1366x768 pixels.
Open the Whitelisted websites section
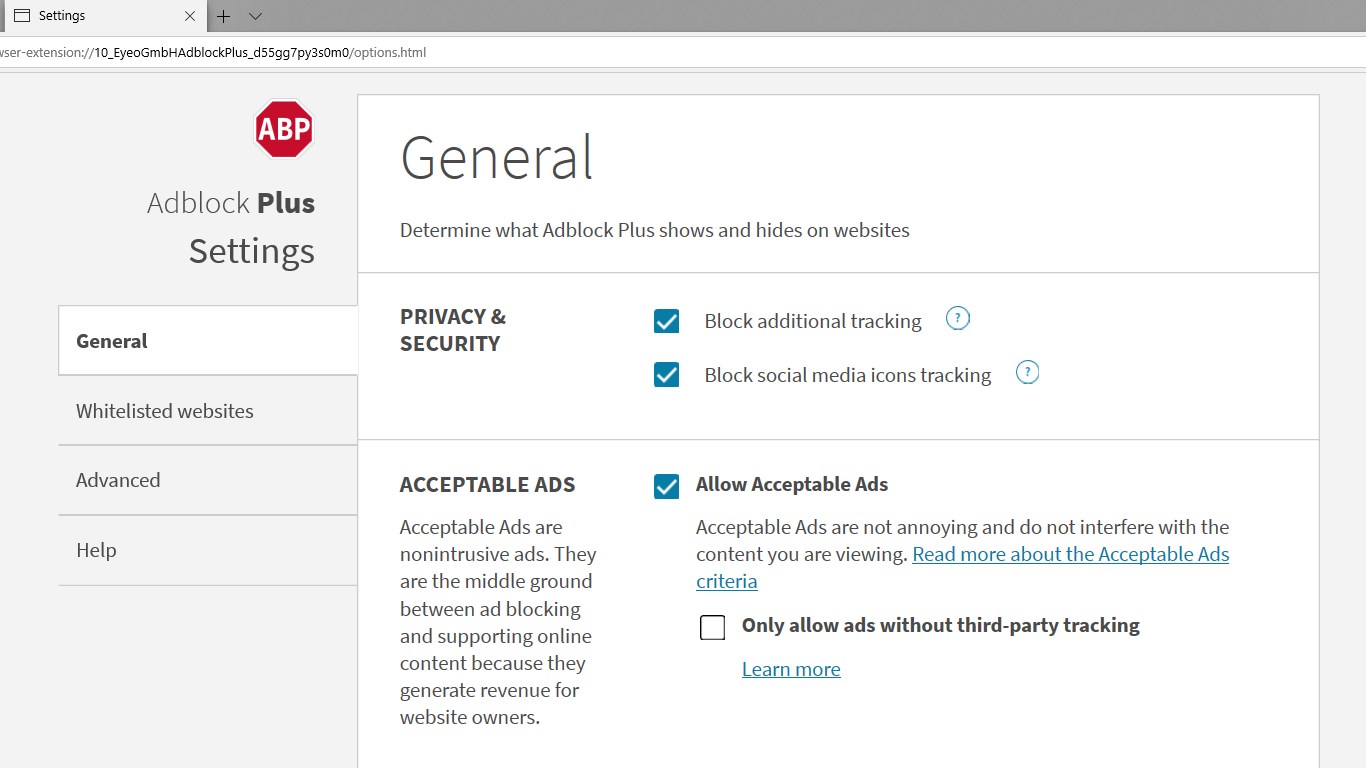164,410
